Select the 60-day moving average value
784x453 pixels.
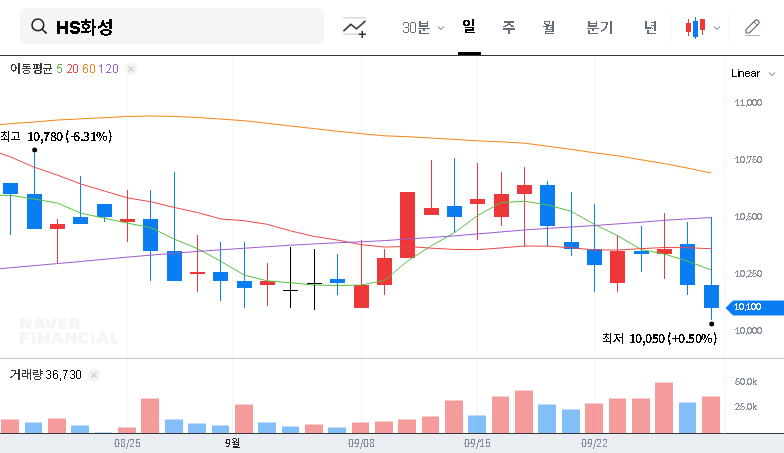[88, 68]
